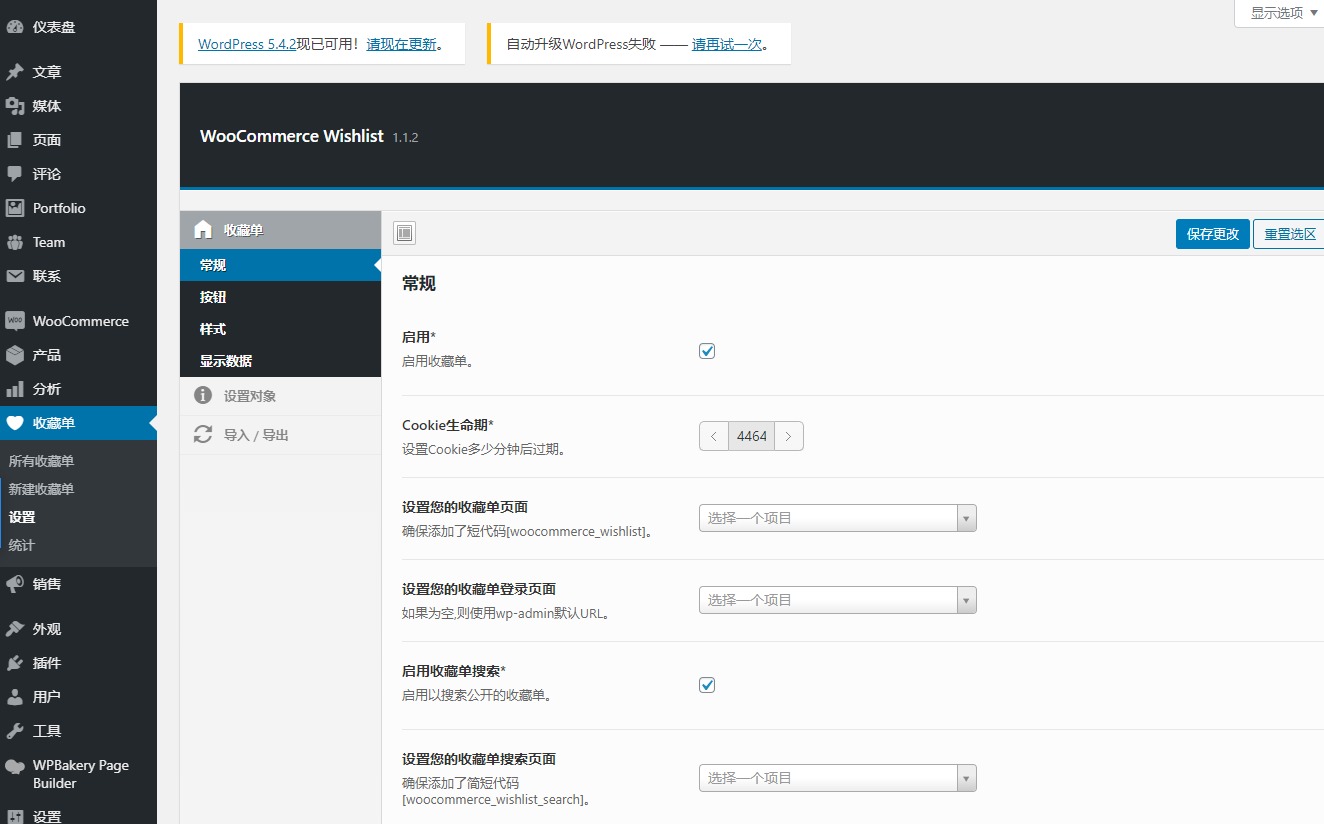Image resolution: width=1324 pixels, height=824 pixels.
Task: Click the envelope icon beside 联系
Action: click(15, 276)
